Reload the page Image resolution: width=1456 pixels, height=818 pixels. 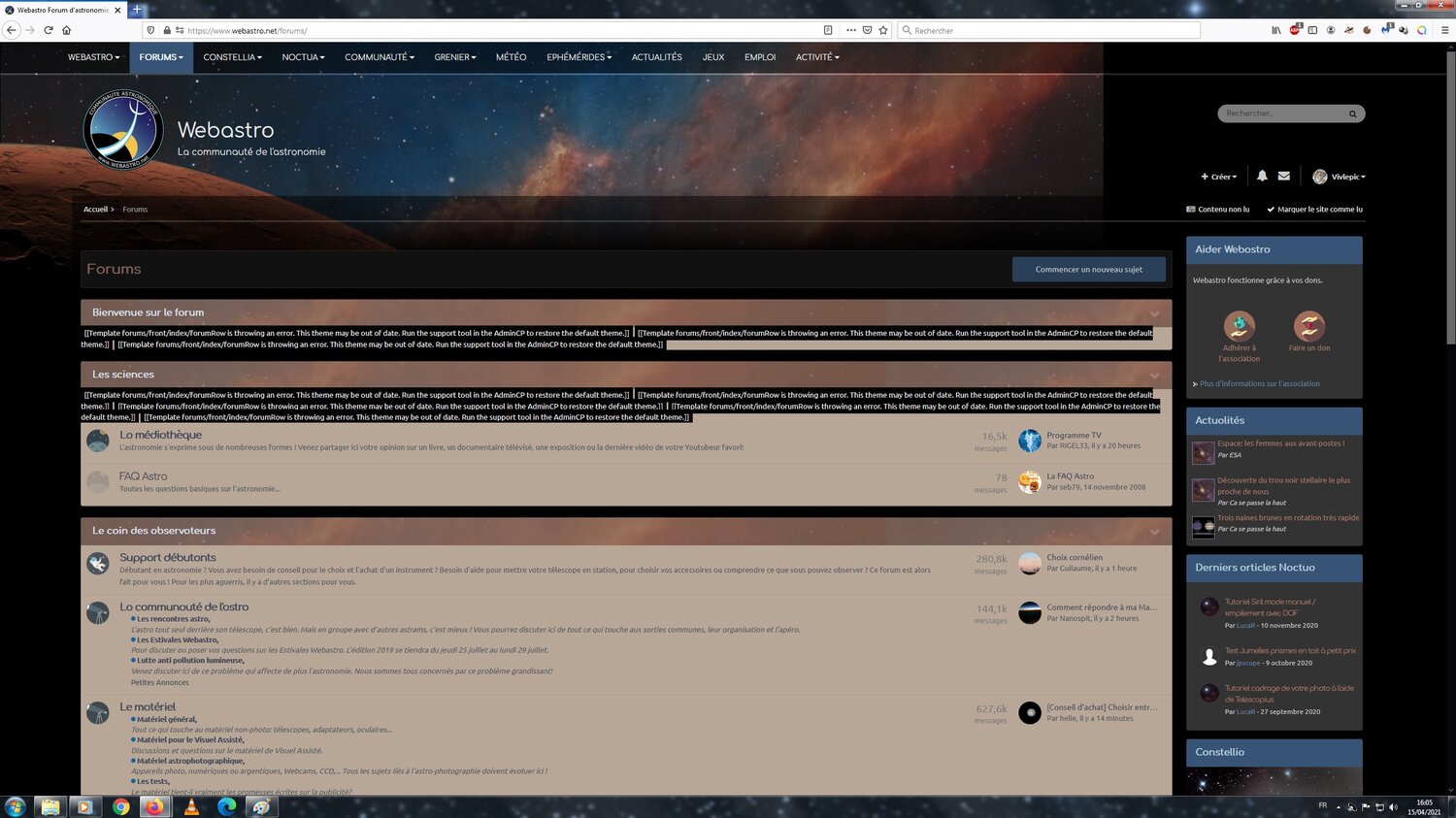49,30
